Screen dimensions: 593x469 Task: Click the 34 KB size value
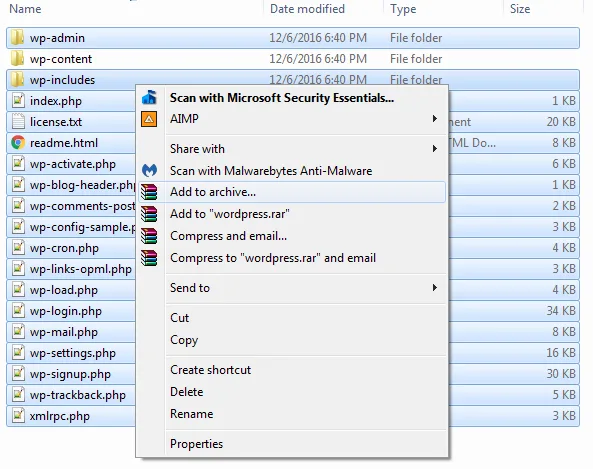tap(561, 311)
